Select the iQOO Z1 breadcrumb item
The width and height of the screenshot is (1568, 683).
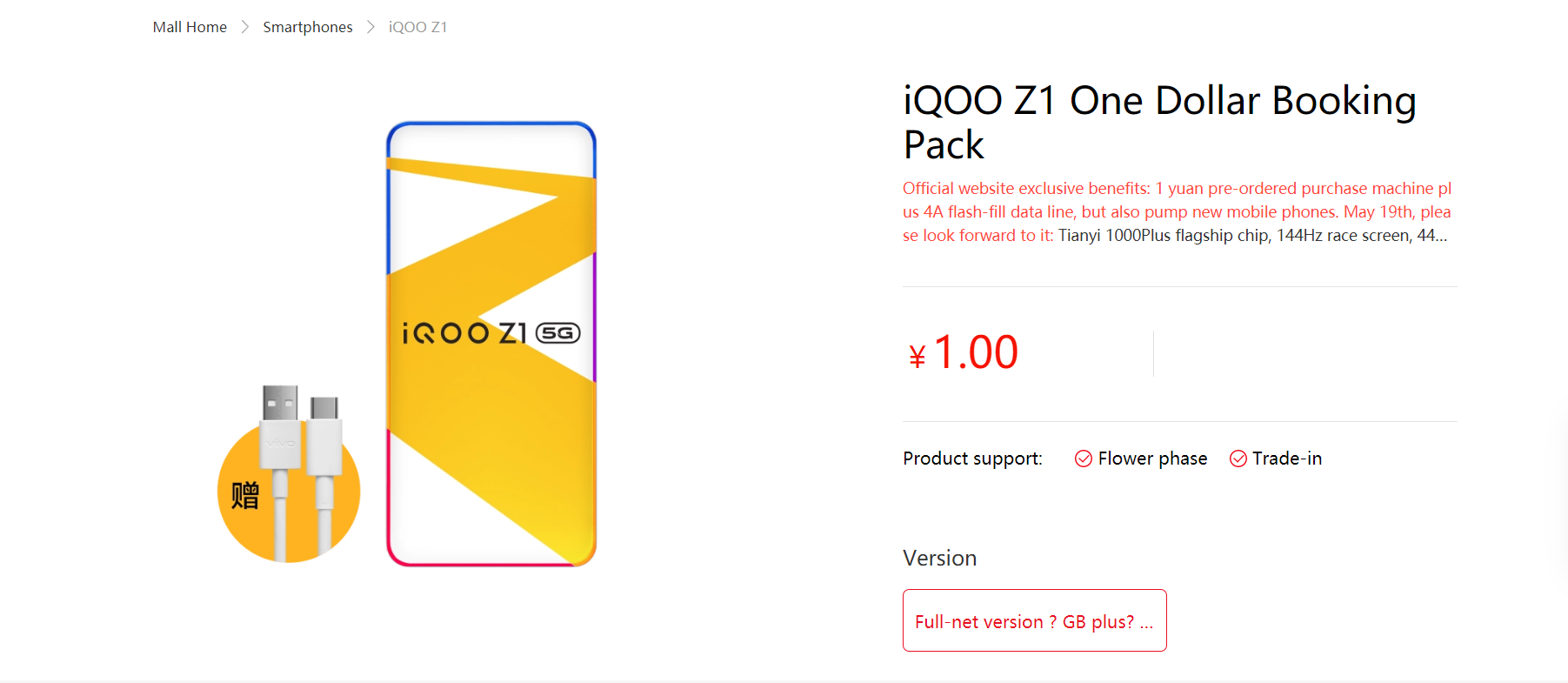tap(417, 27)
